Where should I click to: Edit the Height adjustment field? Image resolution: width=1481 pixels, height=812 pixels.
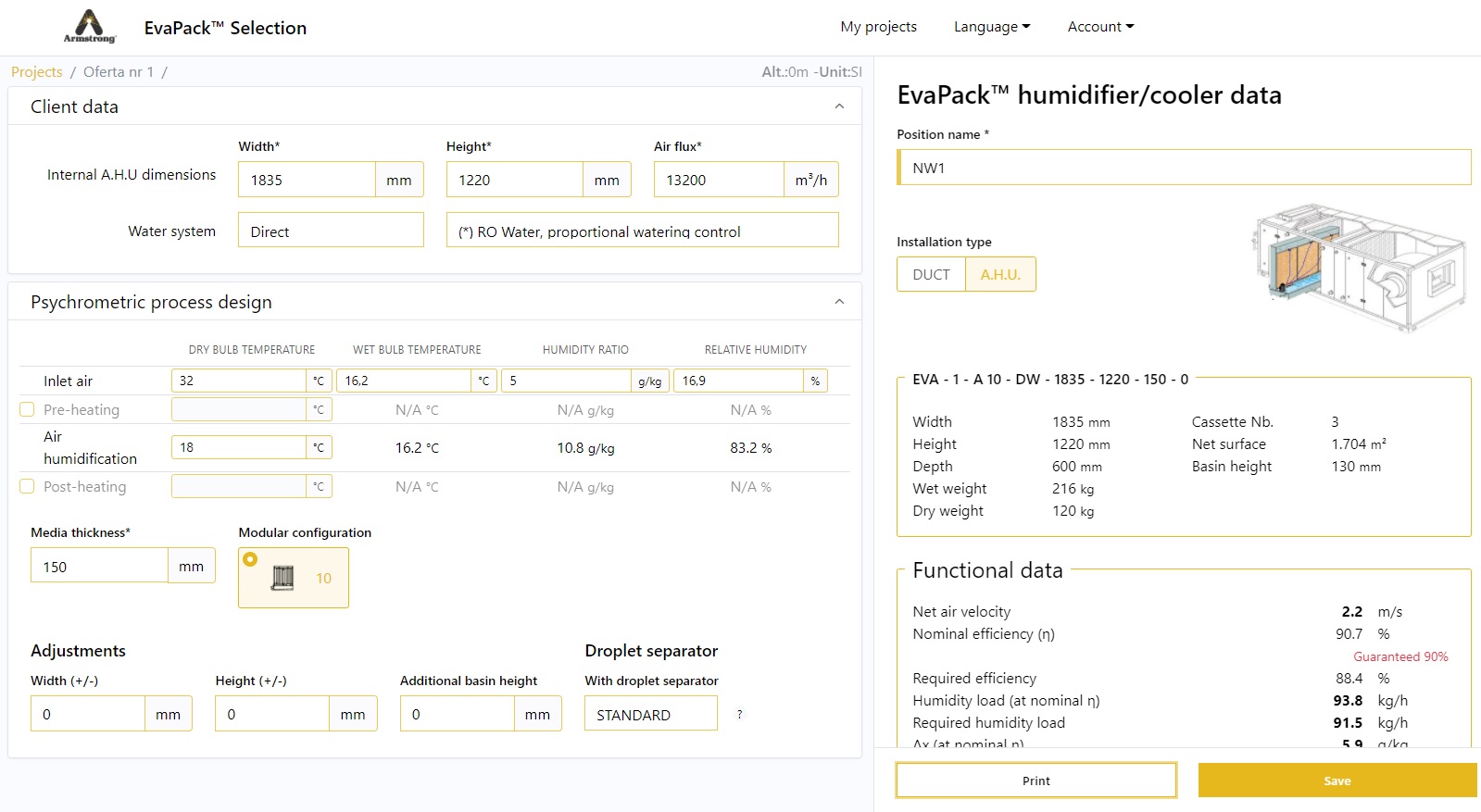click(272, 714)
